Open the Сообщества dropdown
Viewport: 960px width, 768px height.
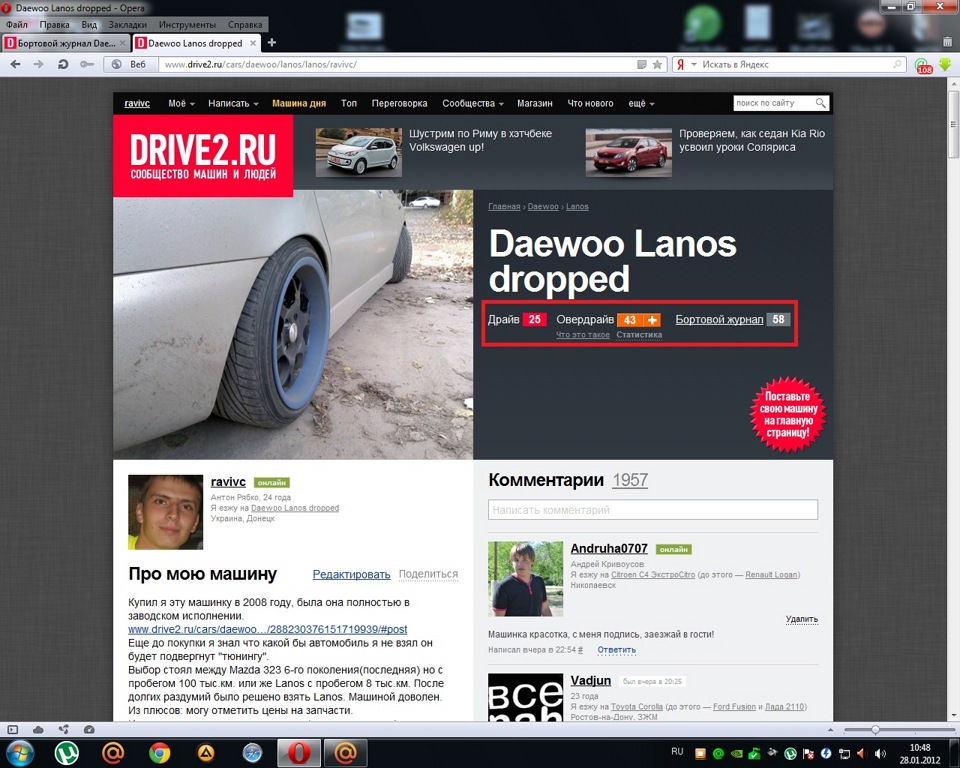pyautogui.click(x=473, y=104)
